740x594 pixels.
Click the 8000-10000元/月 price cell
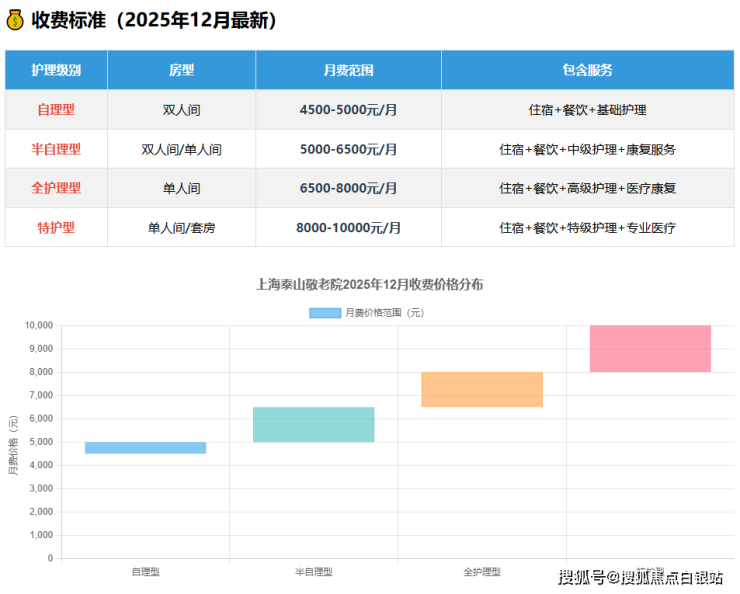tap(348, 227)
